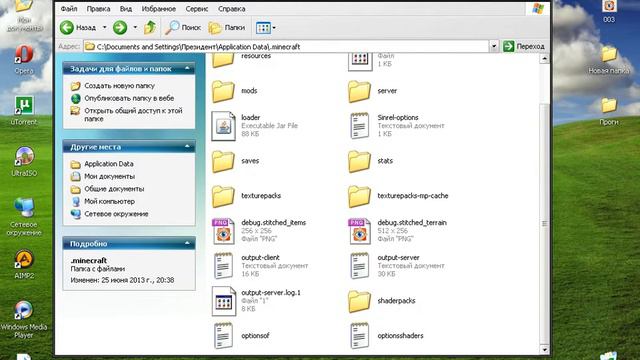
Task: Select the optionsof text file icon
Action: click(x=223, y=336)
